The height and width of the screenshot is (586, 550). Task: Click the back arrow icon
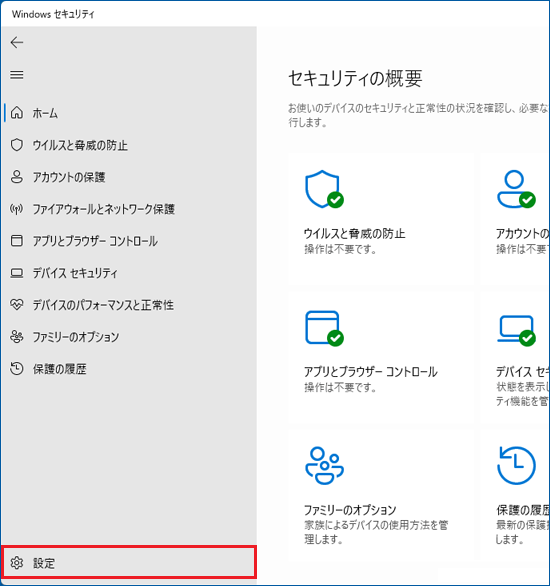coord(17,43)
